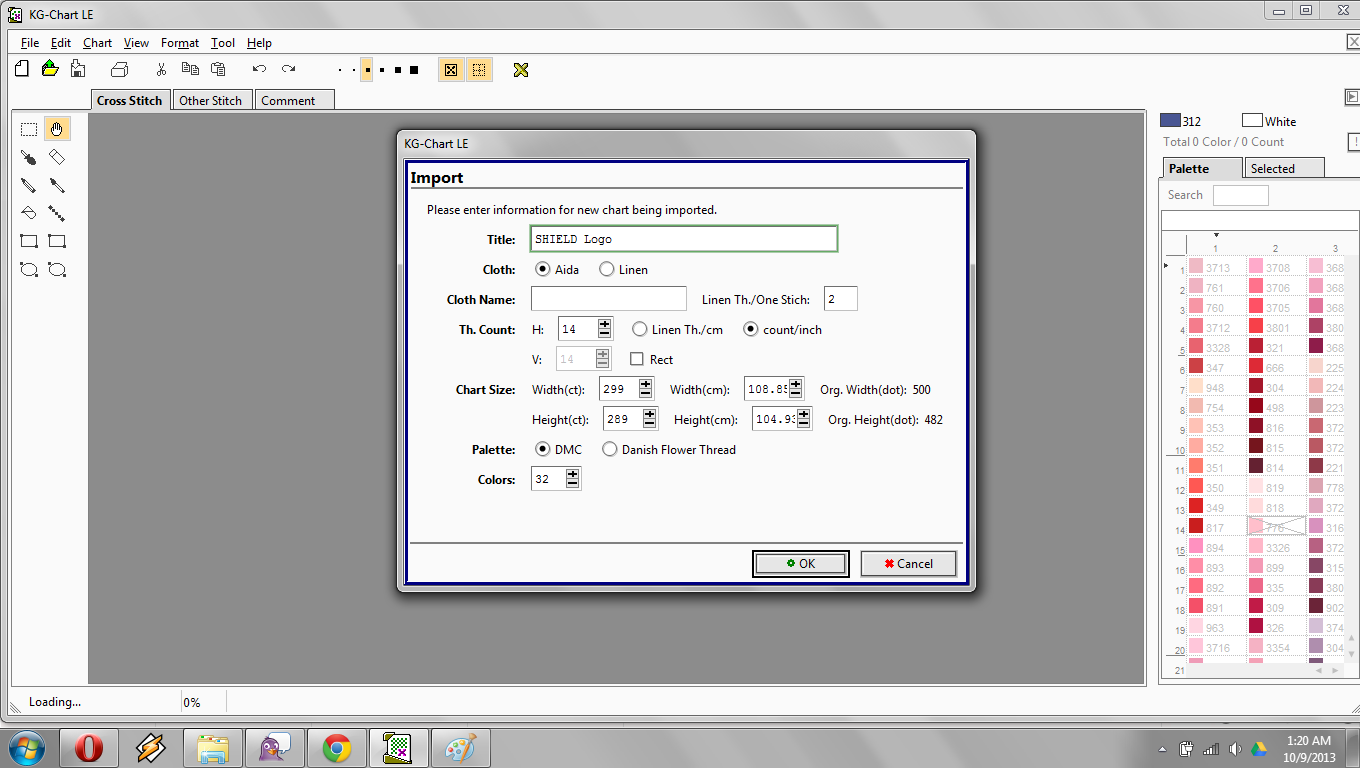The width and height of the screenshot is (1360, 768).
Task: Choose Danish Flower Thread palette option
Action: 610,449
